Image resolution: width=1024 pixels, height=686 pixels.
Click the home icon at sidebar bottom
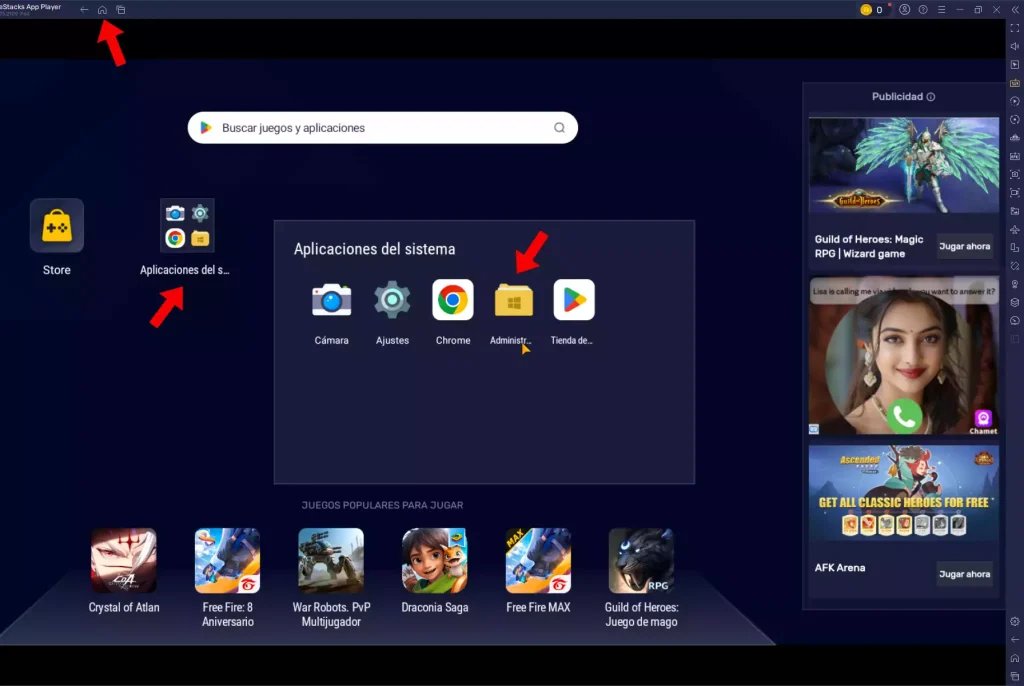pos(1015,658)
